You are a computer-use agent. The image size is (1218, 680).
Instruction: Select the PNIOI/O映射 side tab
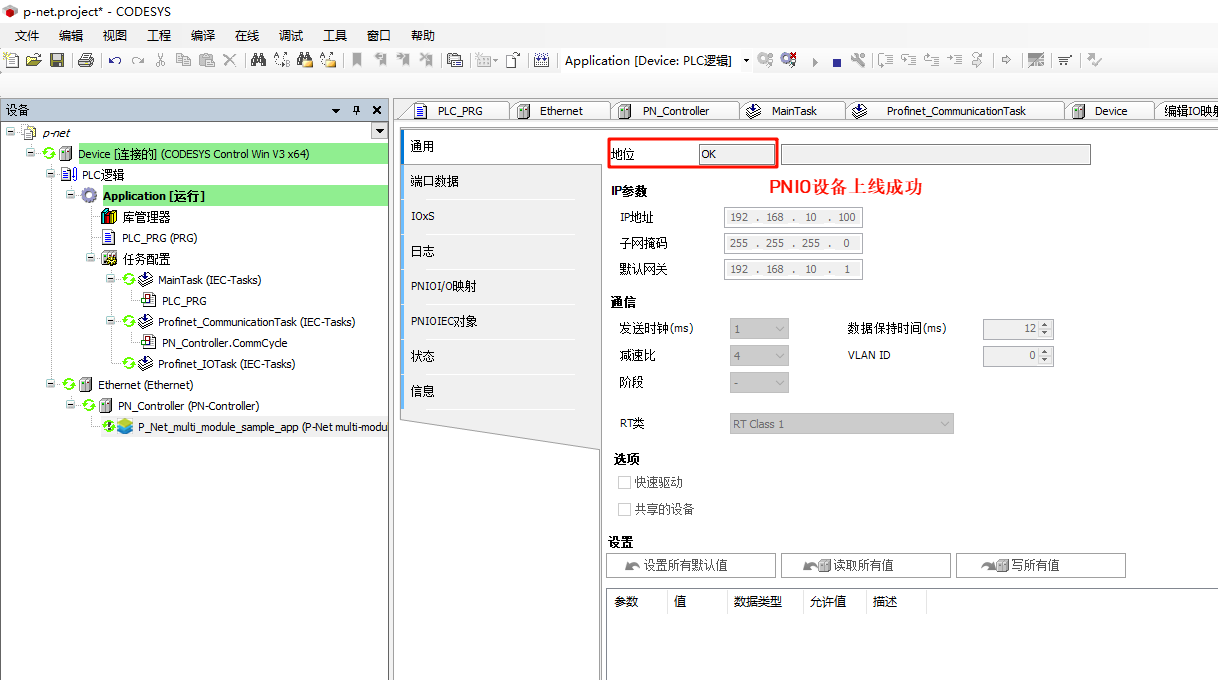[x=443, y=286]
